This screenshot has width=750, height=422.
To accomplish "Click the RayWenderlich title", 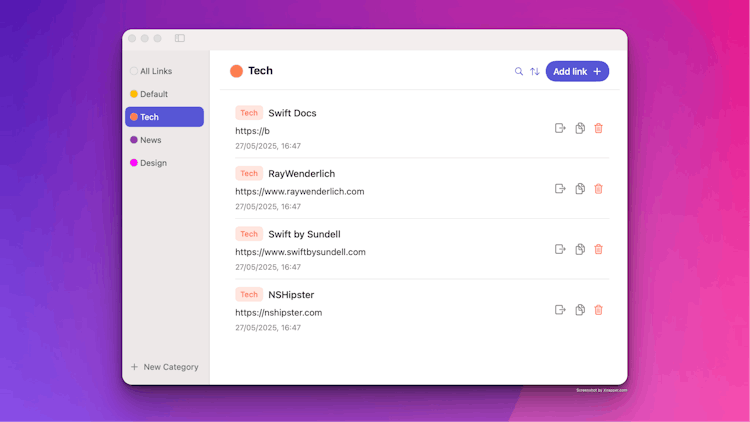I will pyautogui.click(x=301, y=174).
